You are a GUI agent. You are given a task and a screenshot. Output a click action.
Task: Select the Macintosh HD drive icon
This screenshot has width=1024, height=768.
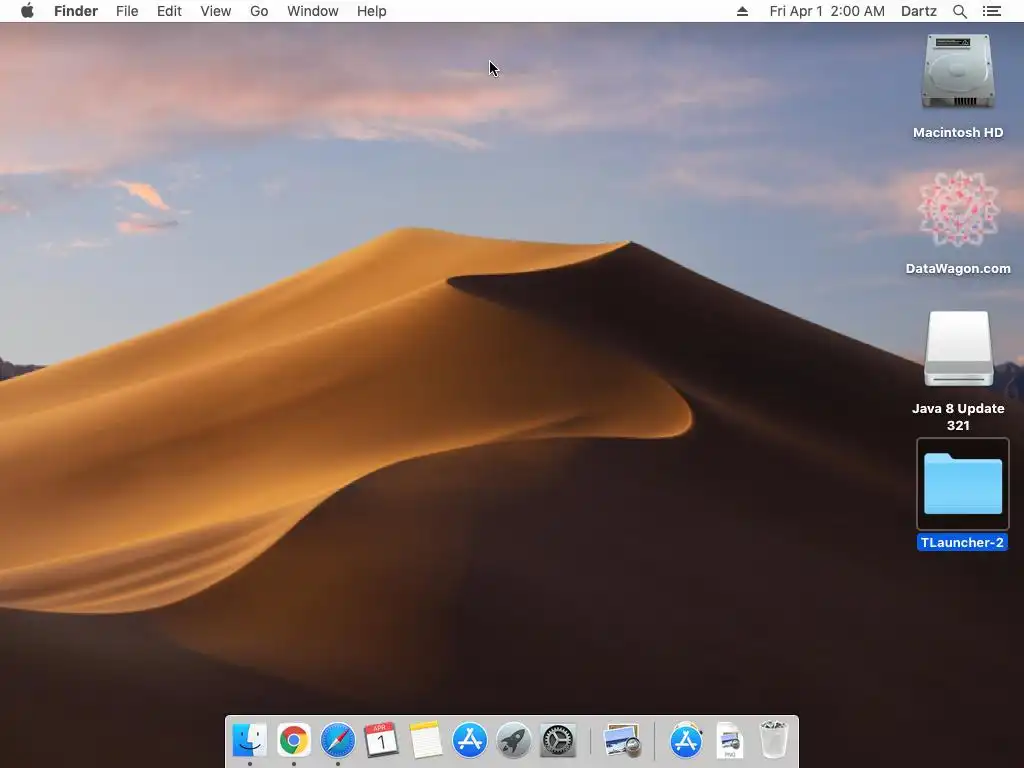point(958,72)
